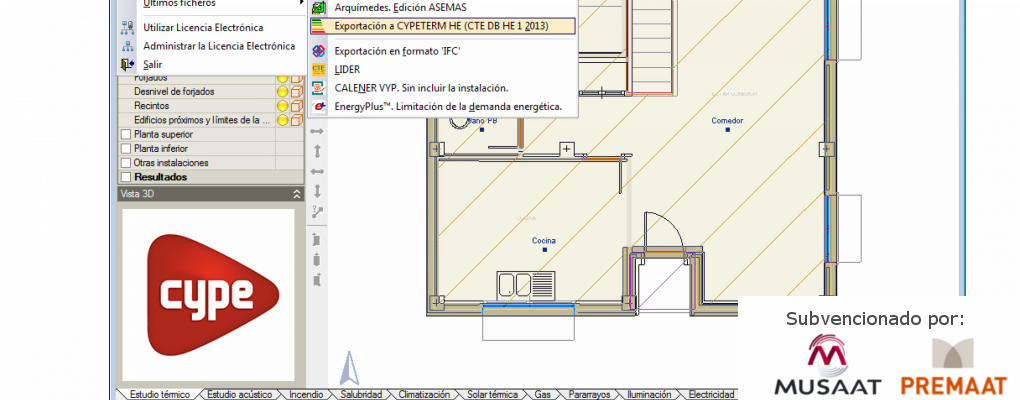Go to the Solar térmica tab

point(492,394)
